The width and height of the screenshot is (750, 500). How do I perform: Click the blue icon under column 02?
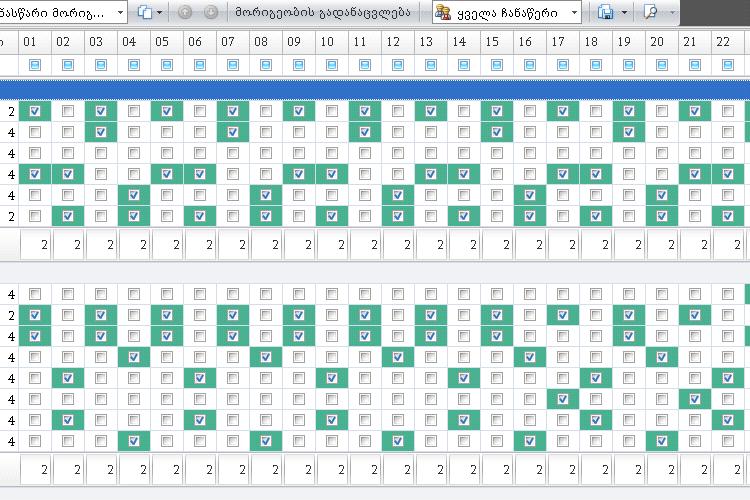(x=68, y=65)
